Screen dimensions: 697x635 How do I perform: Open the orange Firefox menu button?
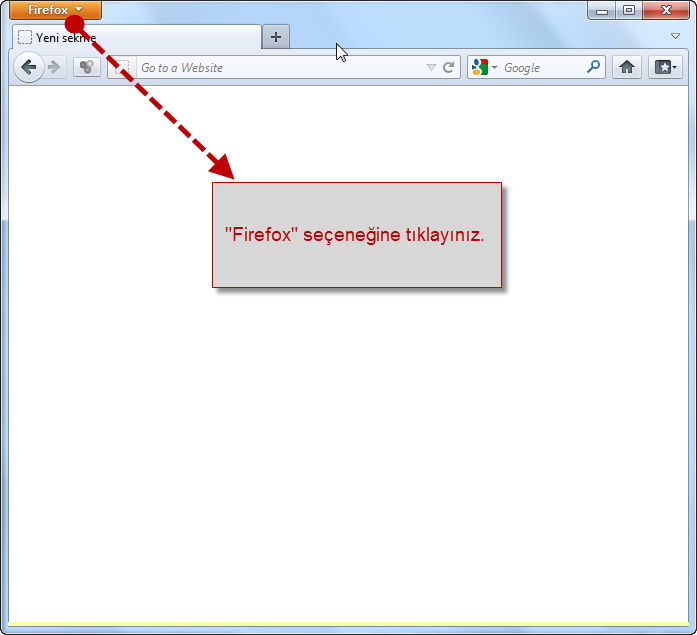[56, 10]
